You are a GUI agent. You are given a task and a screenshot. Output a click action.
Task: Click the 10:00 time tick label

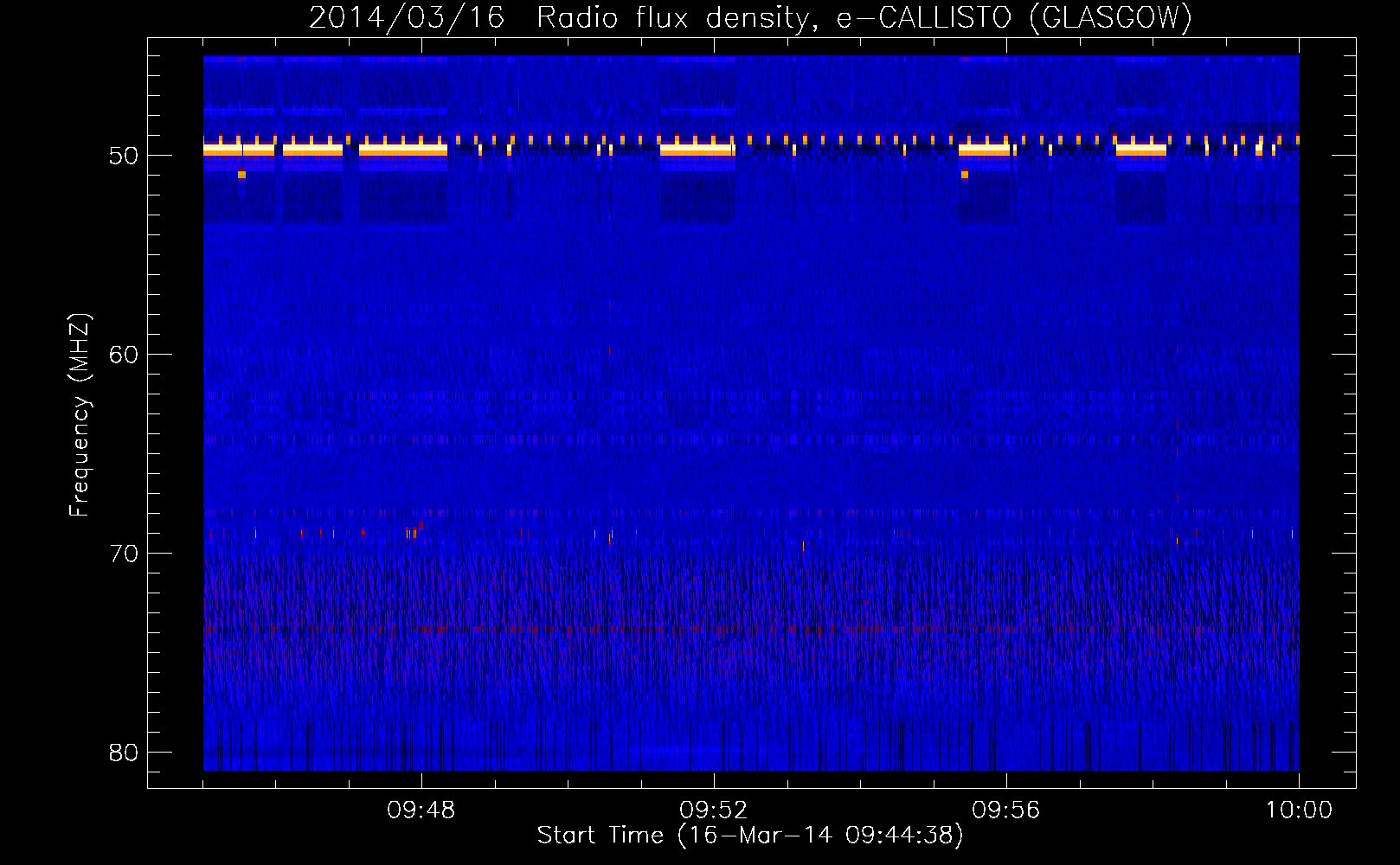pos(1299,811)
